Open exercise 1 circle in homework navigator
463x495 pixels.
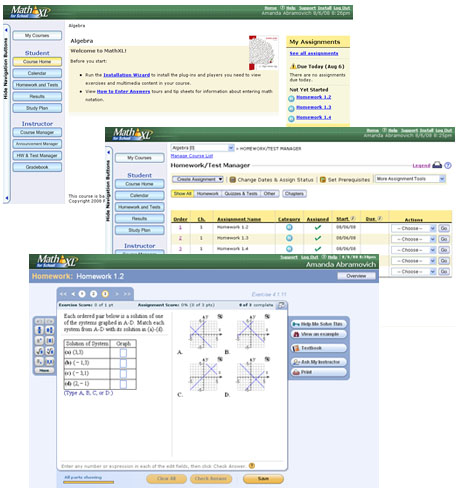coord(82,294)
